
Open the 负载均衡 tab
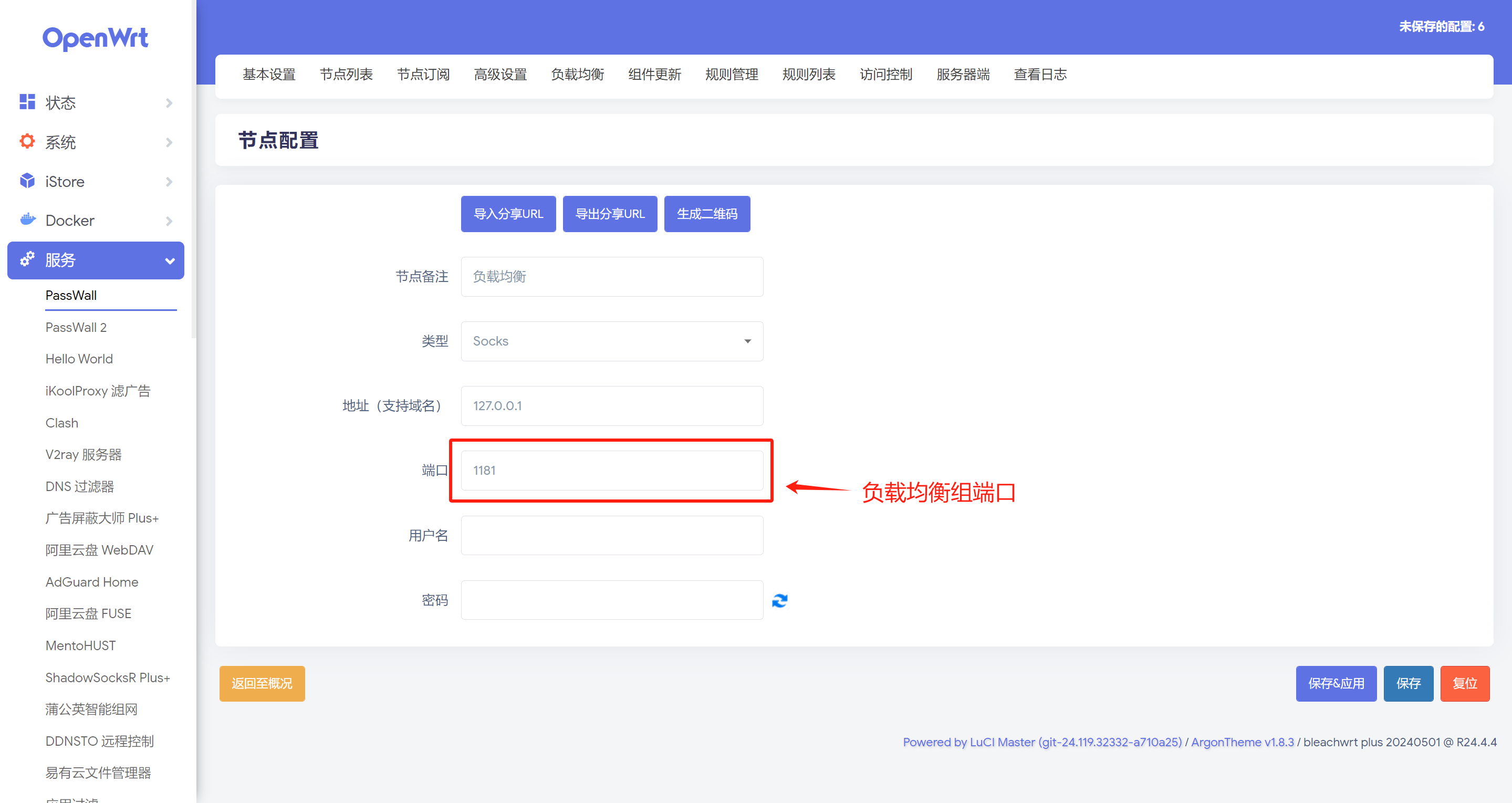coord(577,75)
